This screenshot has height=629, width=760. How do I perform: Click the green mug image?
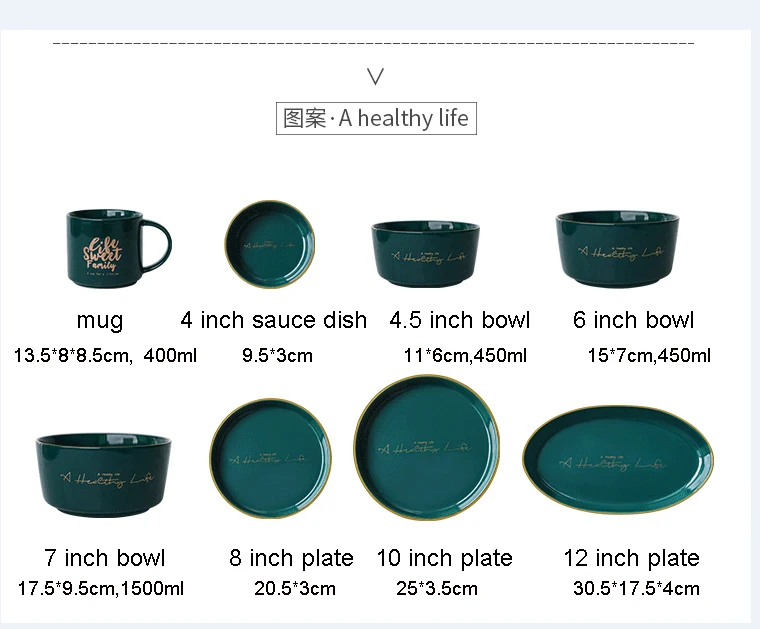click(x=119, y=248)
